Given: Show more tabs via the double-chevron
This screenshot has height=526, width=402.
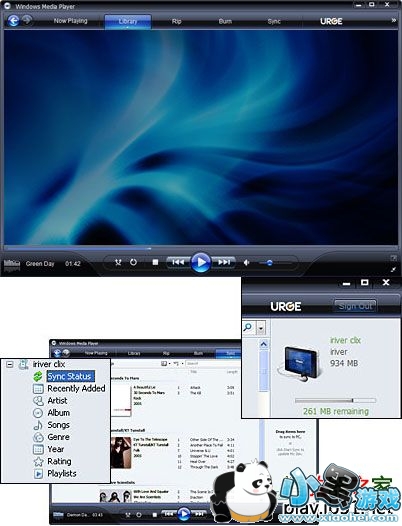Looking at the screenshot, I should coord(394,20).
